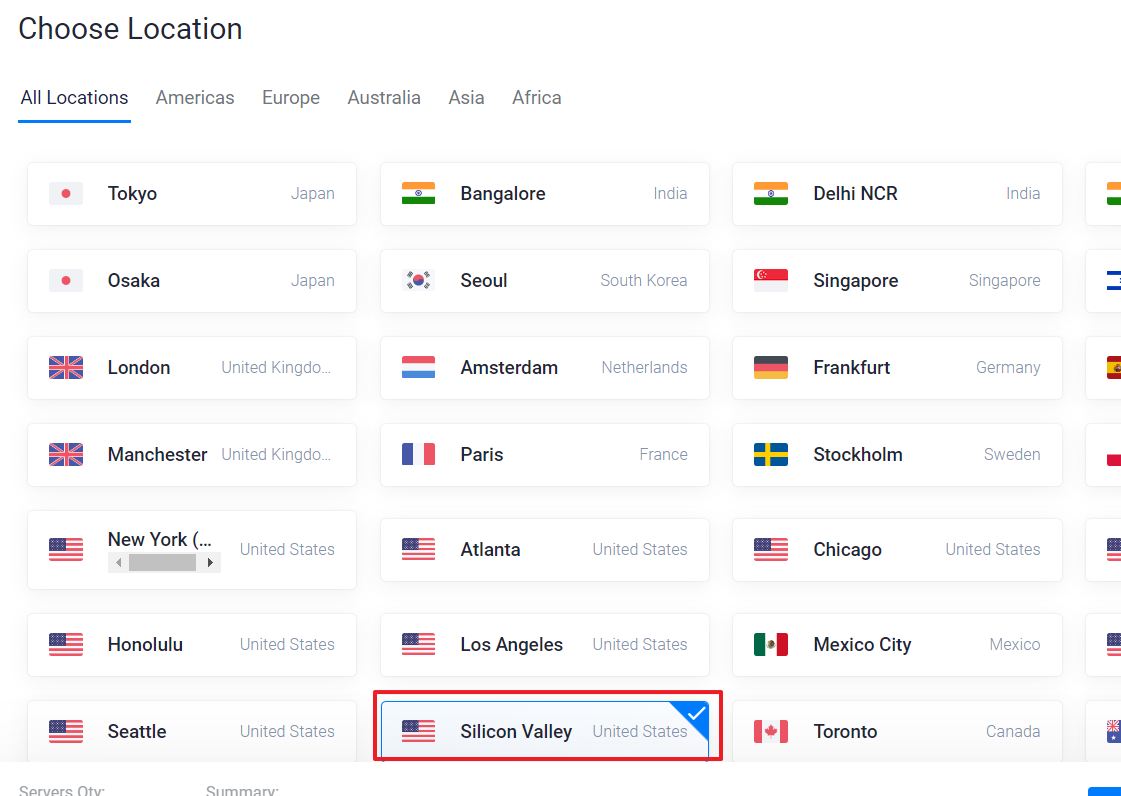Click the Singapore flag icon

(771, 281)
